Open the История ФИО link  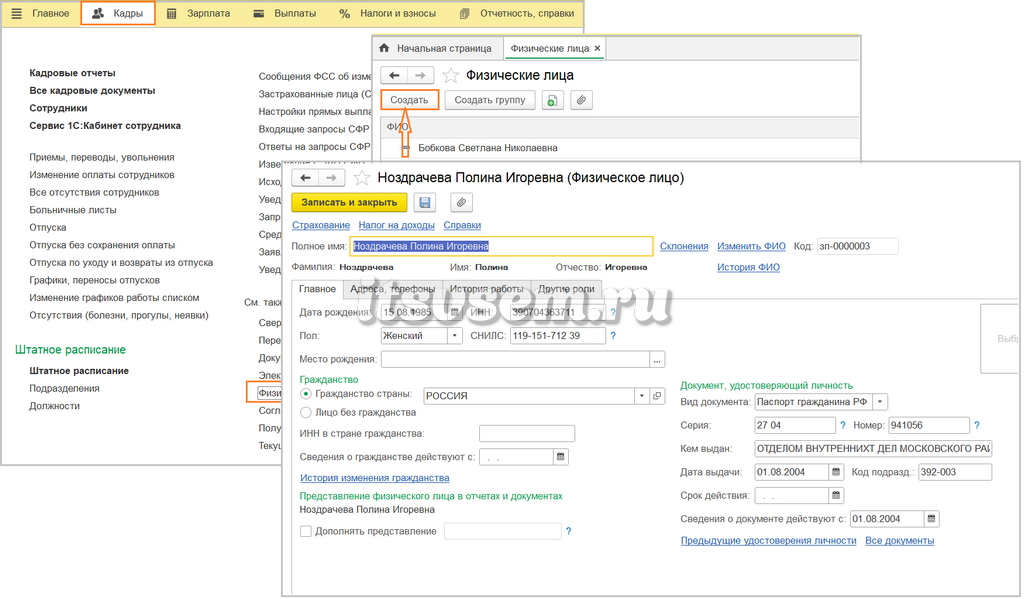pyautogui.click(x=748, y=267)
